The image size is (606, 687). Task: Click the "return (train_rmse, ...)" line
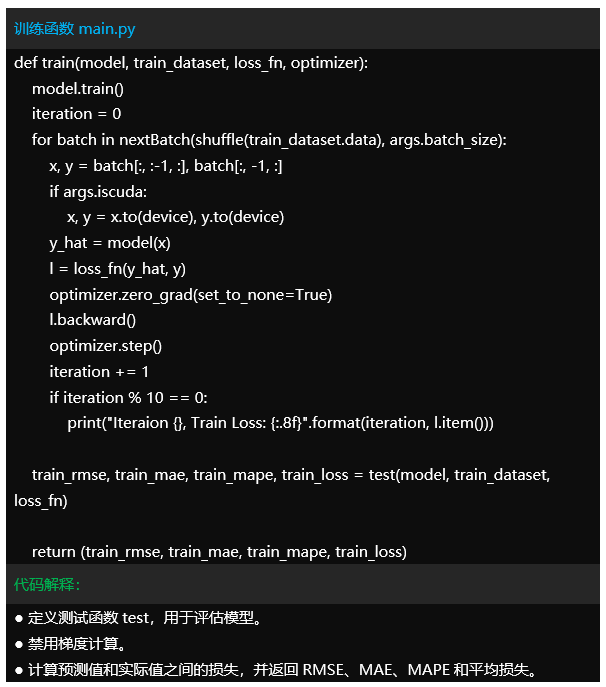219,551
